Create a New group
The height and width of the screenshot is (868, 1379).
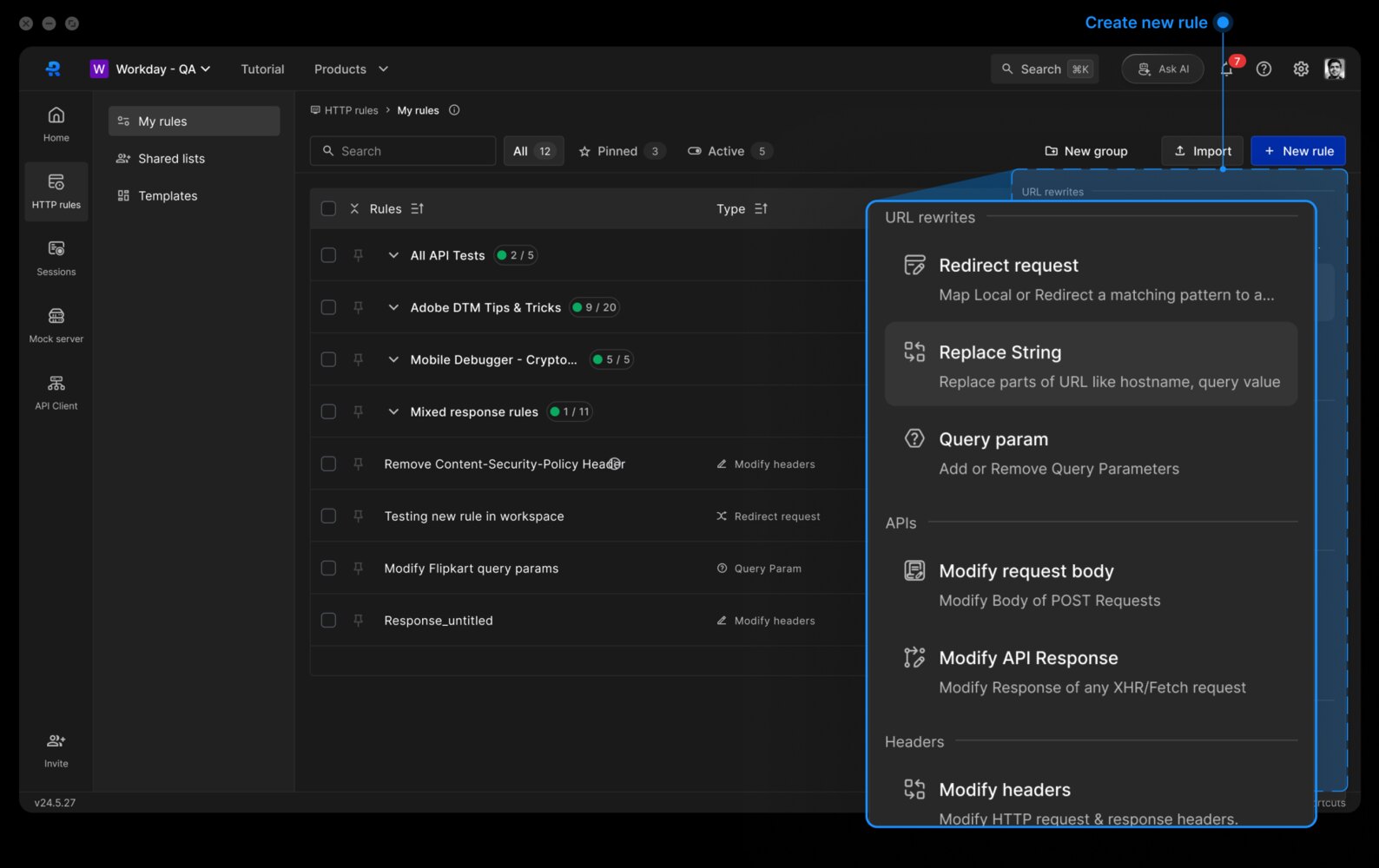(x=1085, y=151)
